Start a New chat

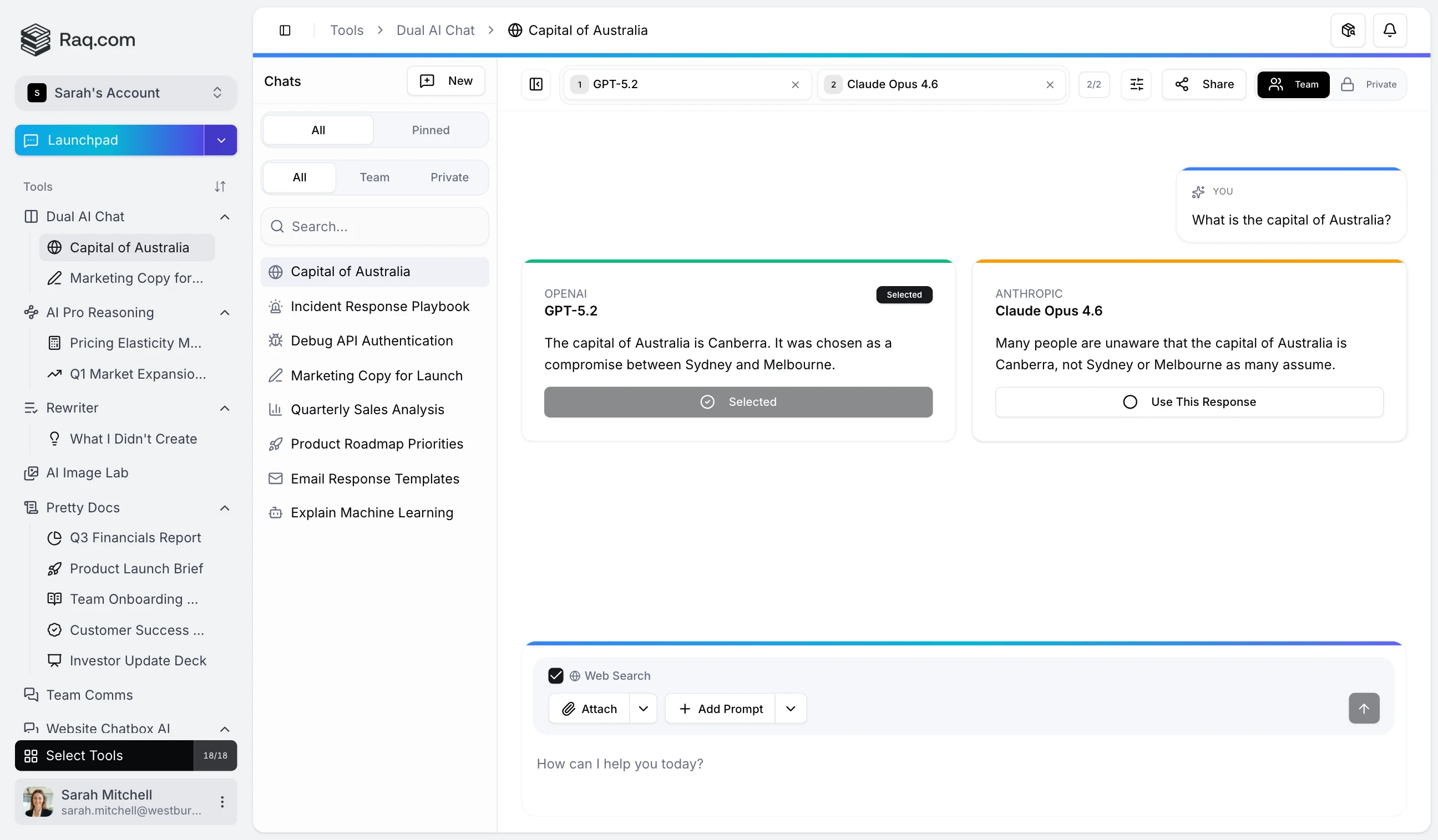pyautogui.click(x=445, y=81)
